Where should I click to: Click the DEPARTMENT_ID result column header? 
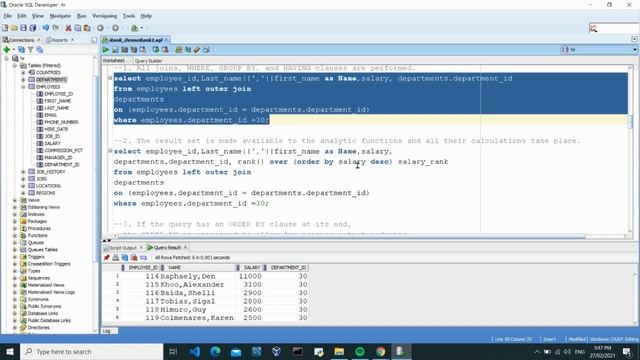pyautogui.click(x=286, y=267)
